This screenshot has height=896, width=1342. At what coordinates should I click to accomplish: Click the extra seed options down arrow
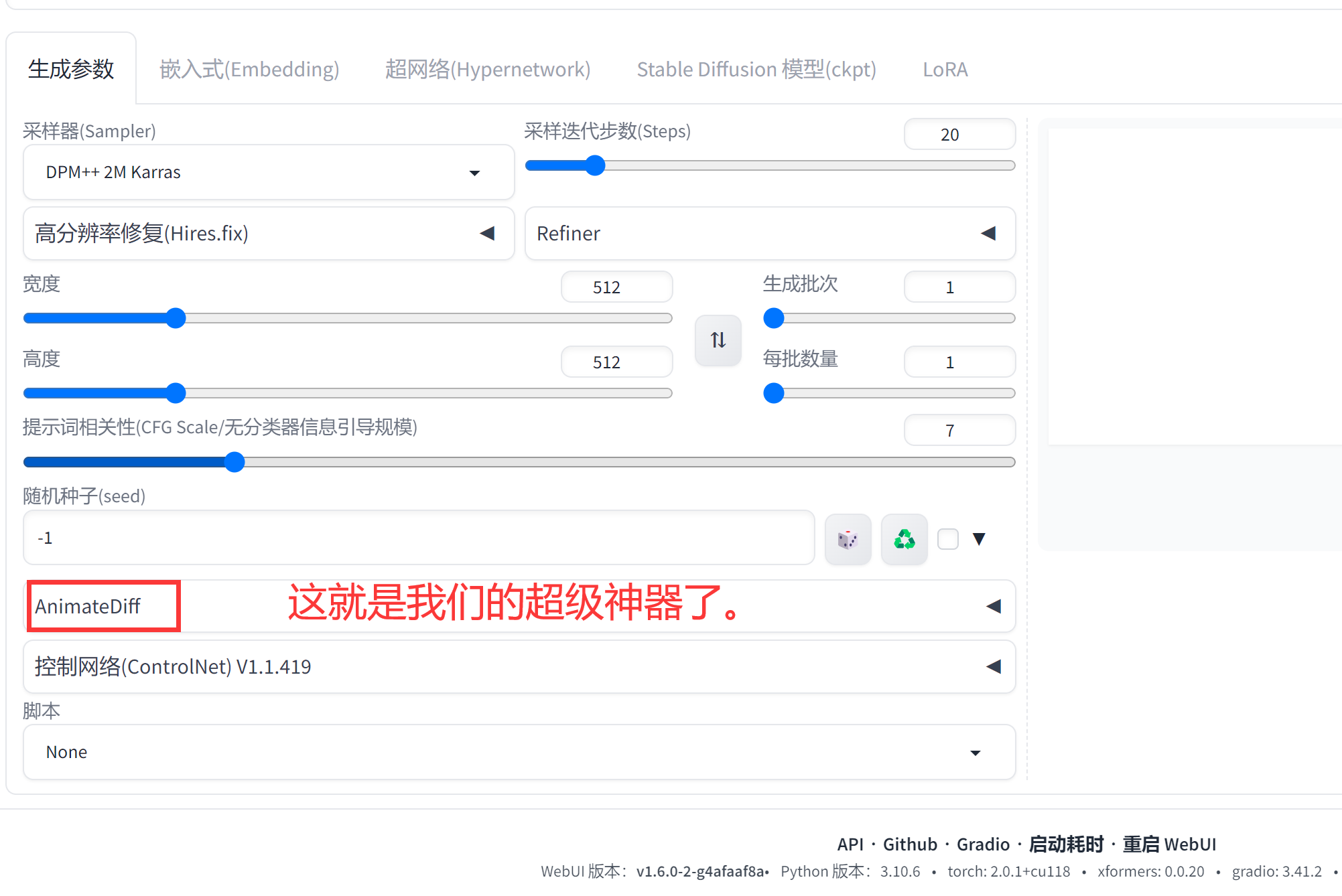coord(979,539)
